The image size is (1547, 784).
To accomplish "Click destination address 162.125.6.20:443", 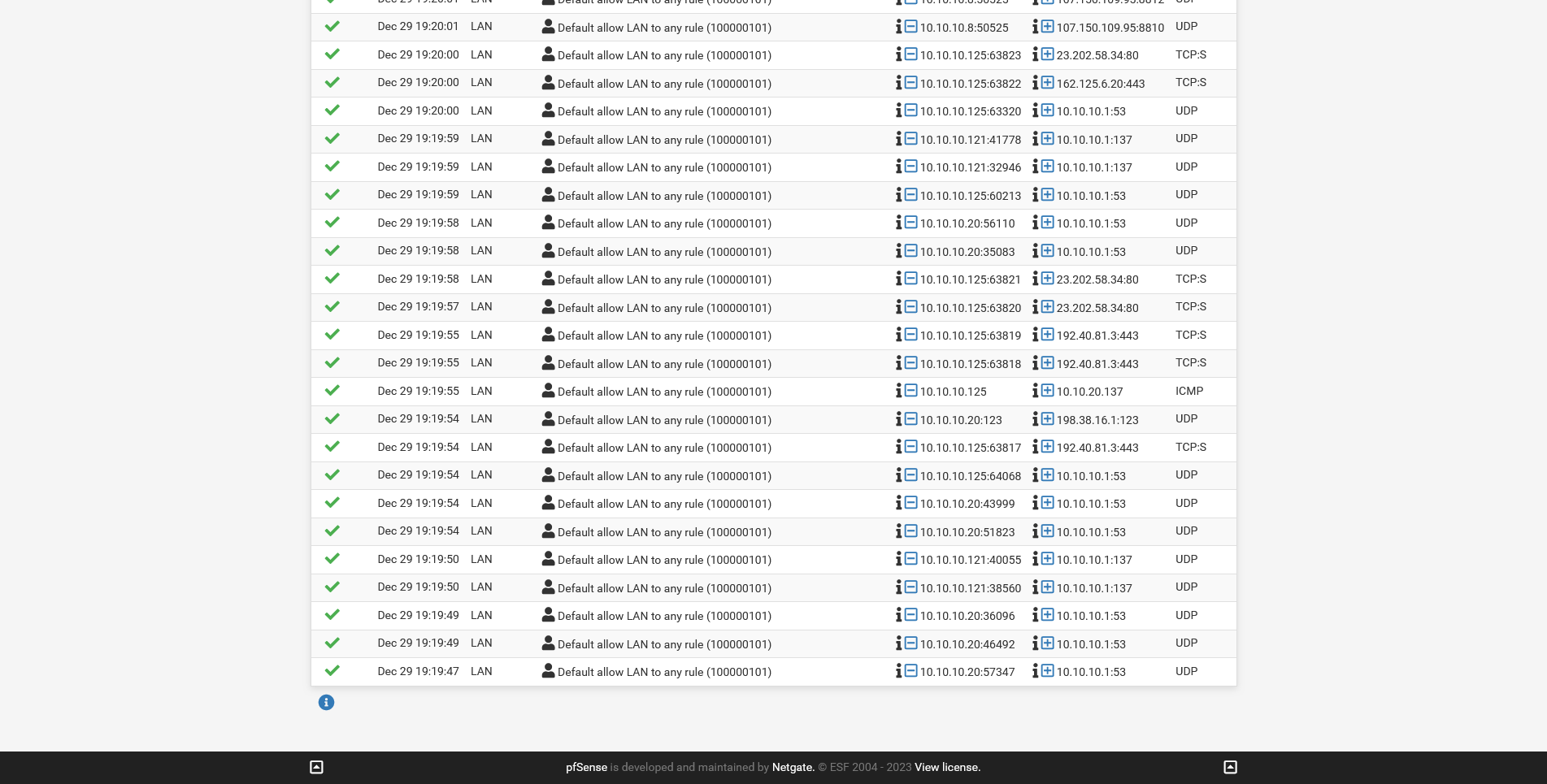I will 1101,84.
